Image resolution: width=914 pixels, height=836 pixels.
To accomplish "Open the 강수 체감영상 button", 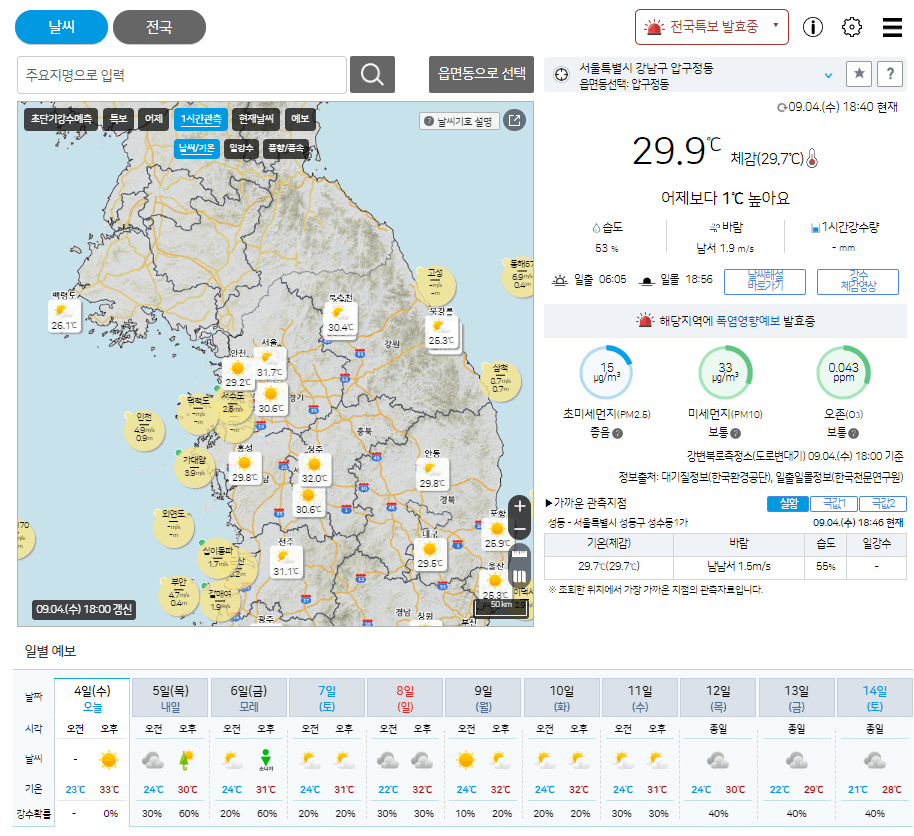I will 856,281.
